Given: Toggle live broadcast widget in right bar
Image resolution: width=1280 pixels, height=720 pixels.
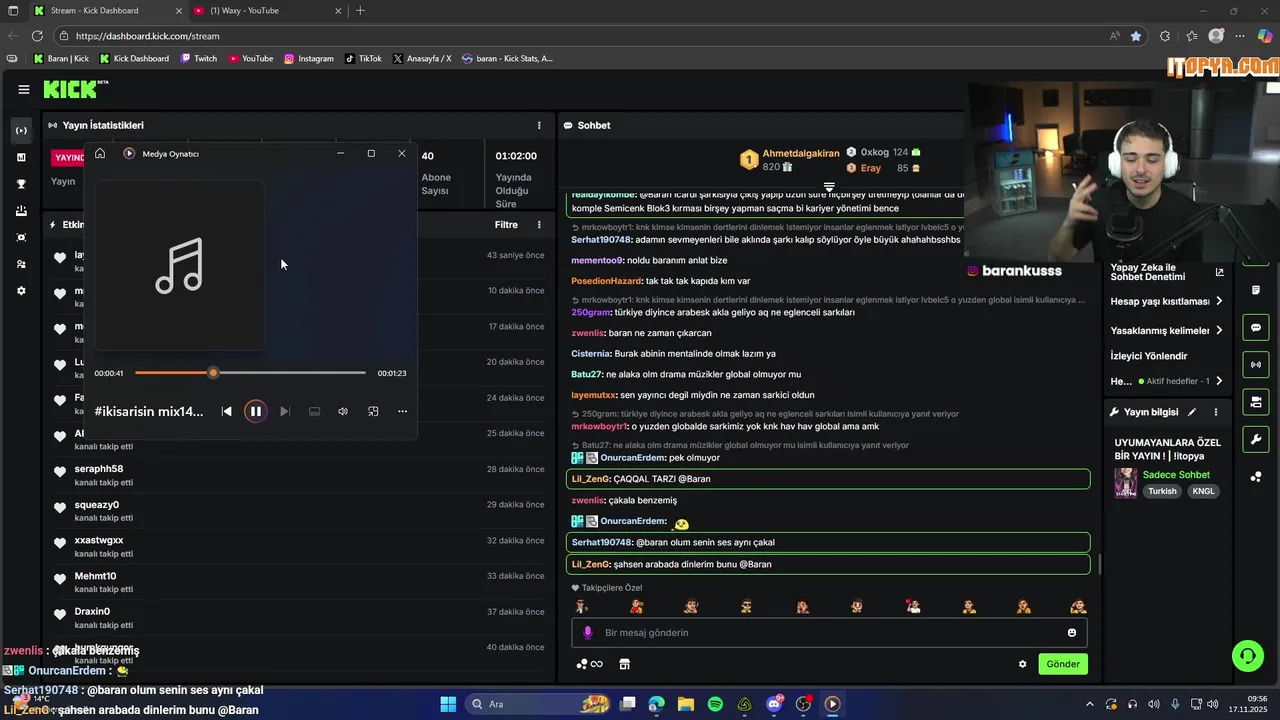Looking at the screenshot, I should pyautogui.click(x=1256, y=365).
